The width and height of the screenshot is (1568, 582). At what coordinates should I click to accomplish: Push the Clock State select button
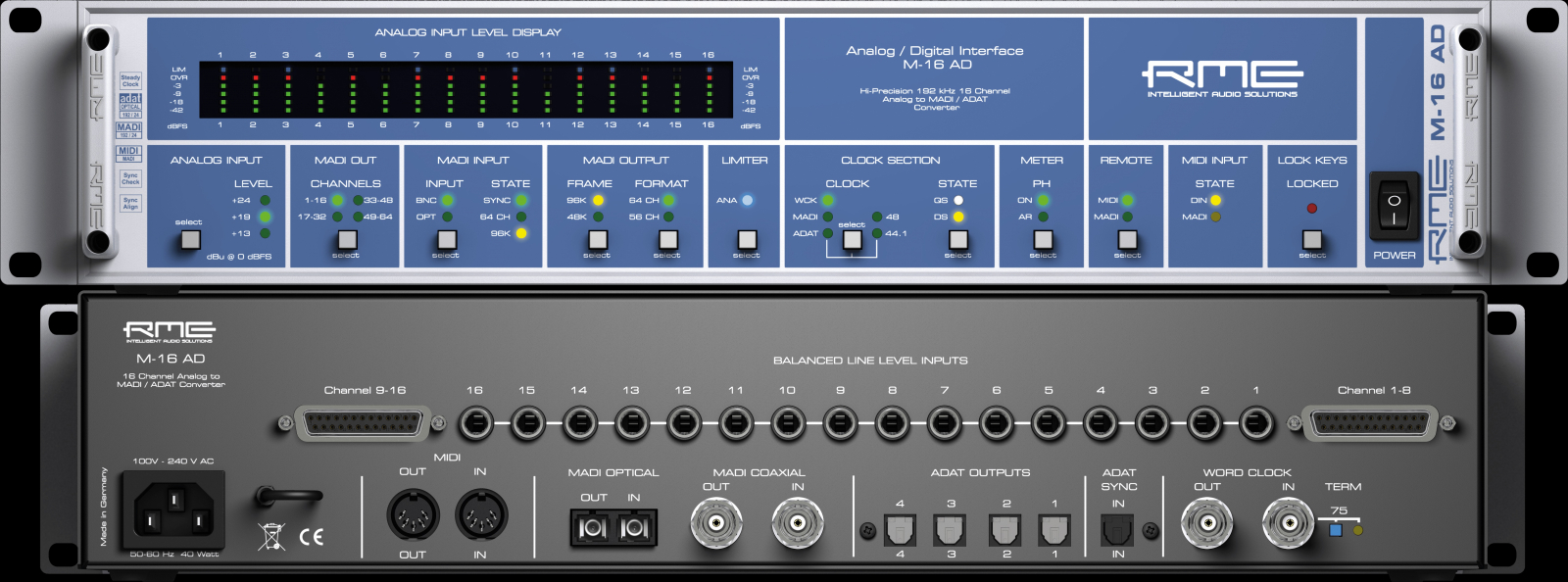958,238
